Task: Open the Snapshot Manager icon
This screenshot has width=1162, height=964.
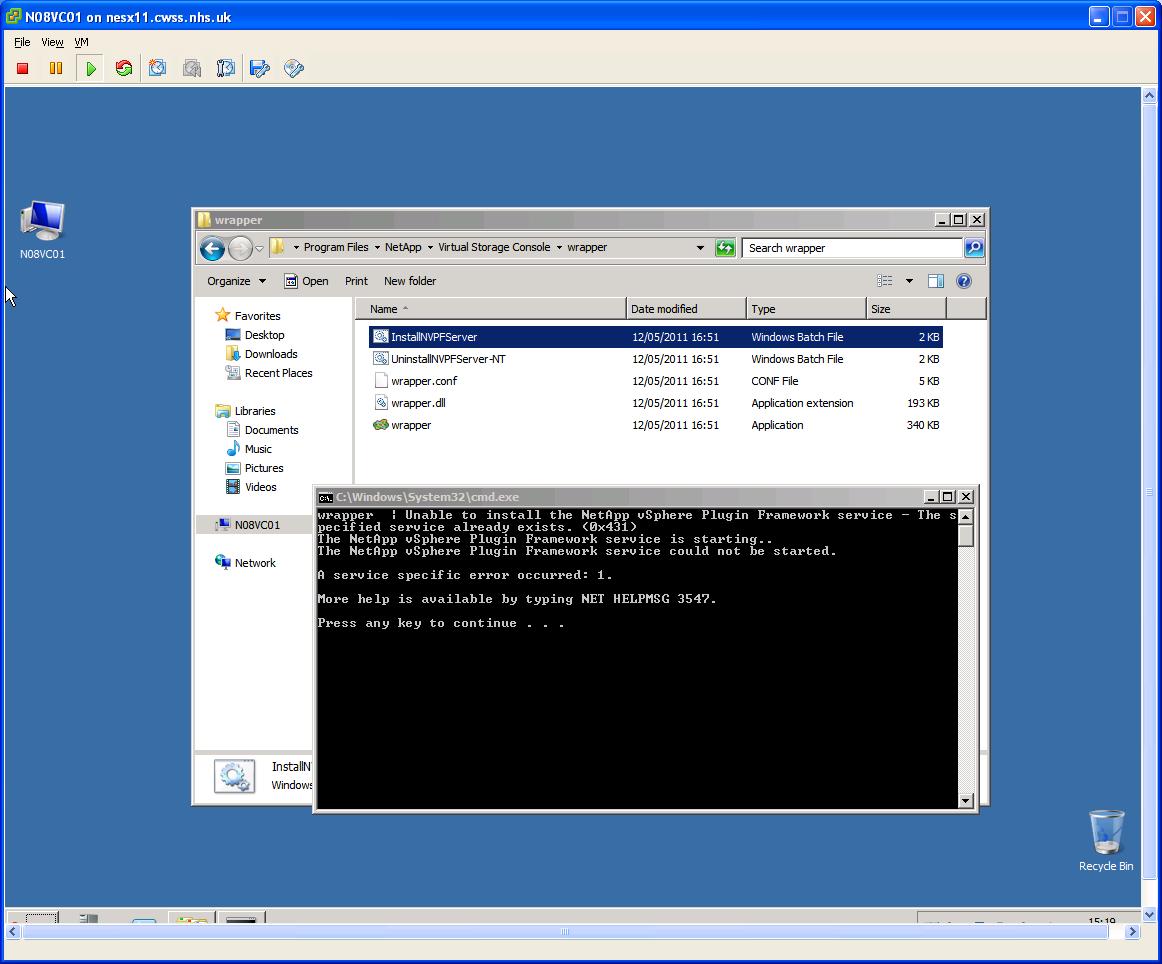Action: coord(226,68)
